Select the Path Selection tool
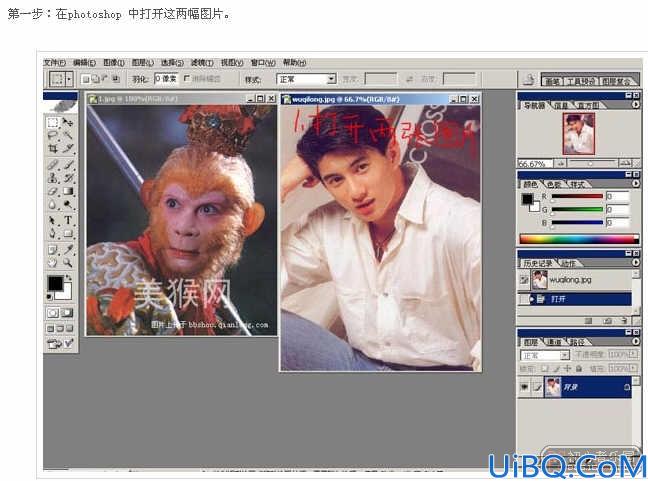This screenshot has width=648, height=481. point(53,220)
